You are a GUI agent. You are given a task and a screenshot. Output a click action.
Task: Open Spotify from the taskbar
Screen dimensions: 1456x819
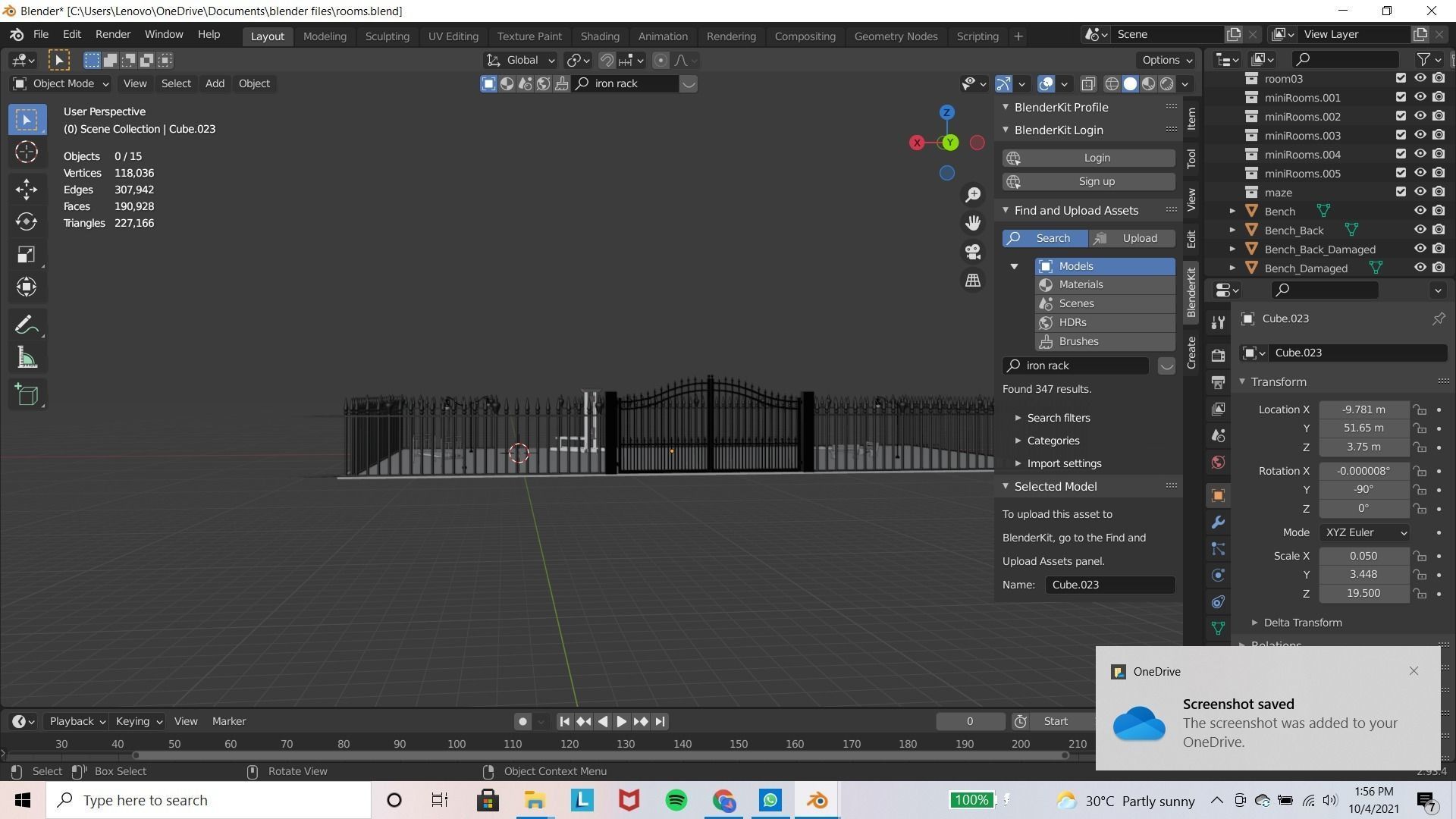676,801
